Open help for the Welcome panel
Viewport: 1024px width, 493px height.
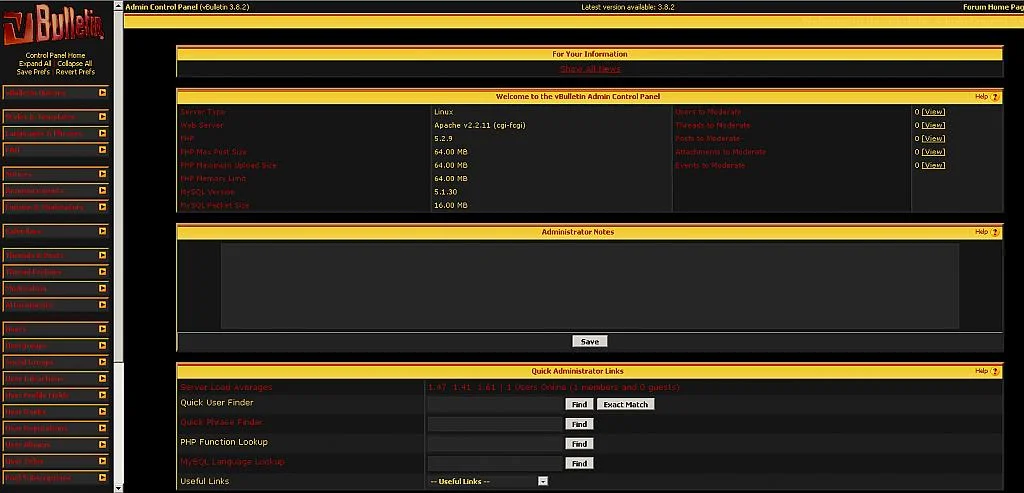pyautogui.click(x=995, y=97)
